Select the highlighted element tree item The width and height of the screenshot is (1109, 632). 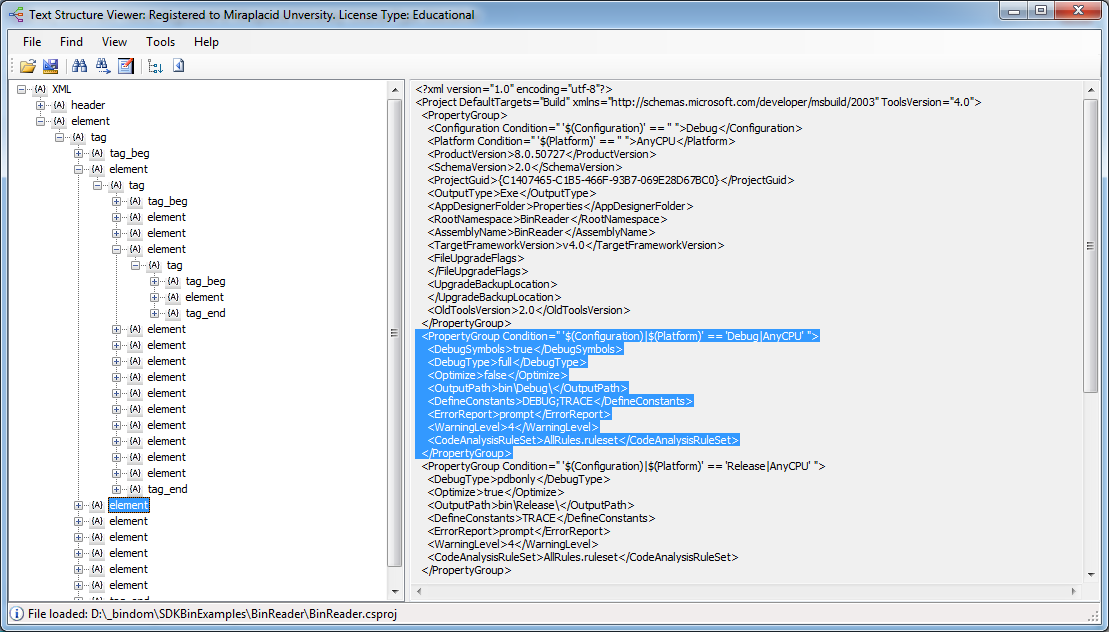point(128,505)
